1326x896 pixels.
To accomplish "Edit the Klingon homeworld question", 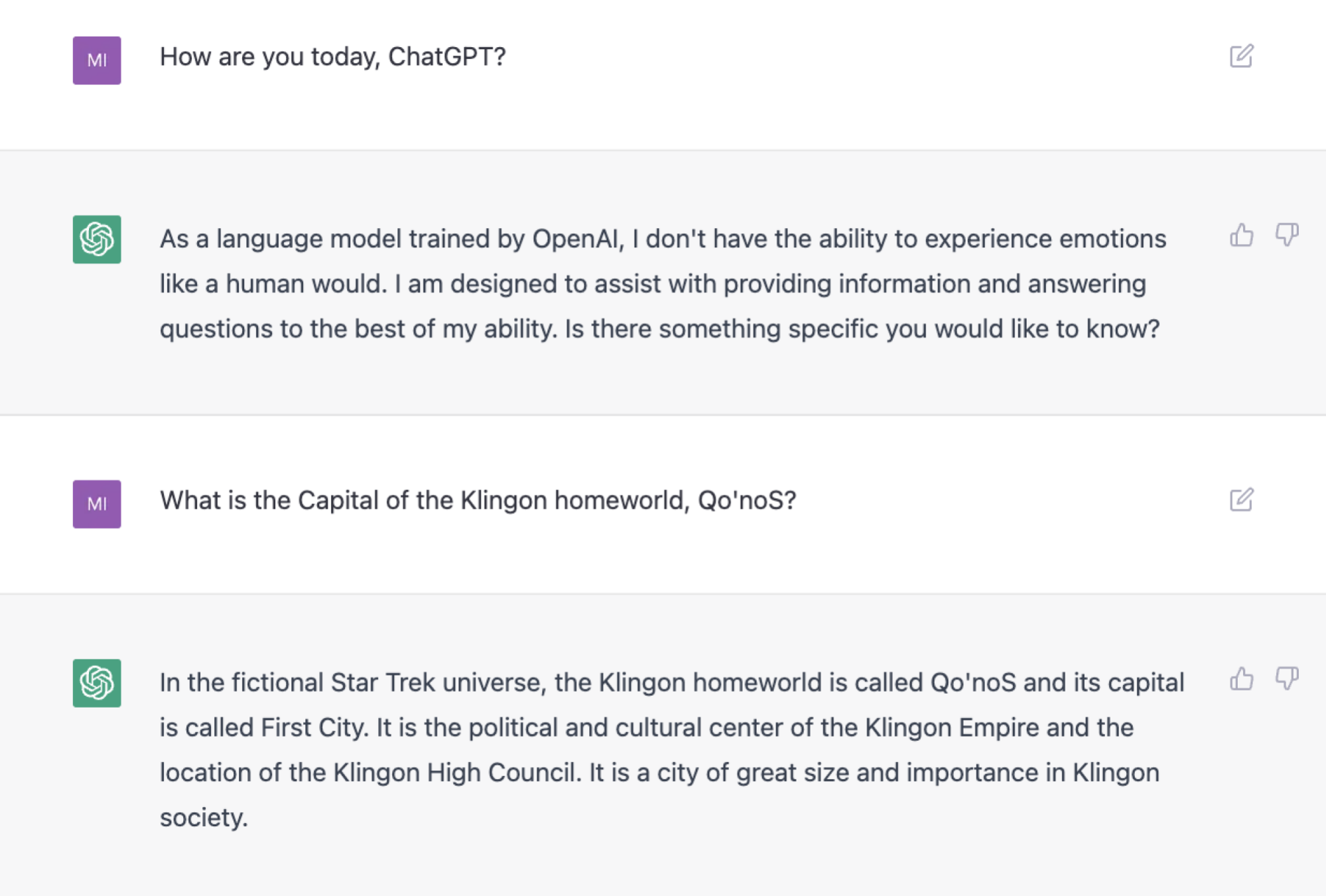I will click(x=1241, y=500).
